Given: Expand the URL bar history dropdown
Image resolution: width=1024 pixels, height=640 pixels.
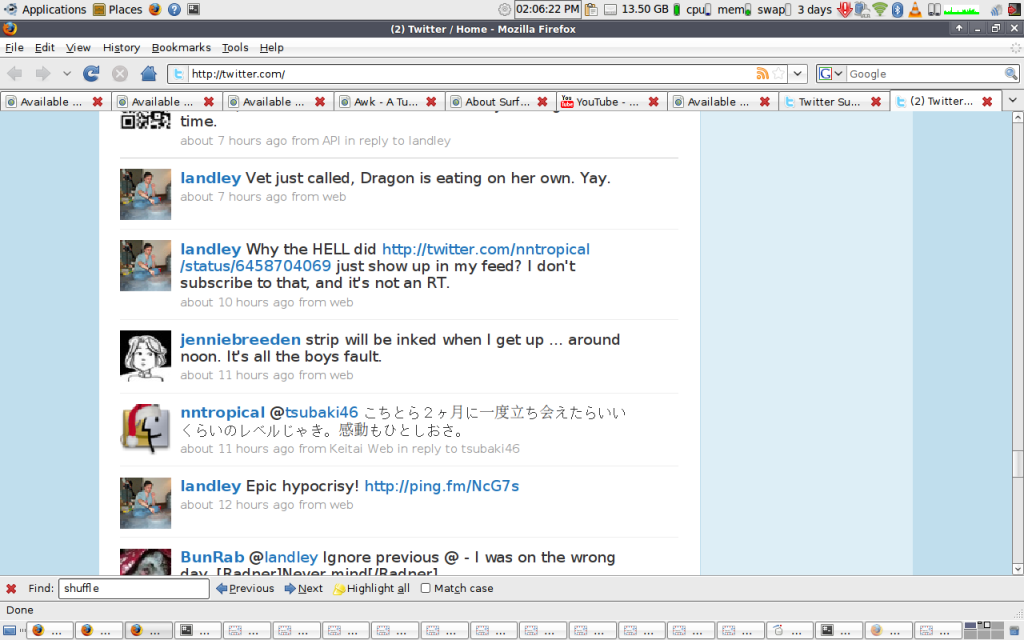Looking at the screenshot, I should tap(798, 74).
